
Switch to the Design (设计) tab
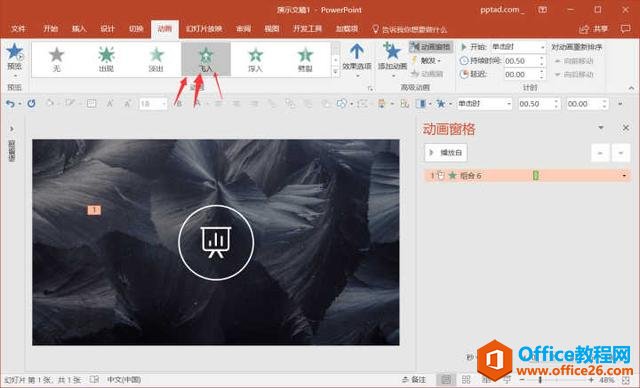point(108,29)
